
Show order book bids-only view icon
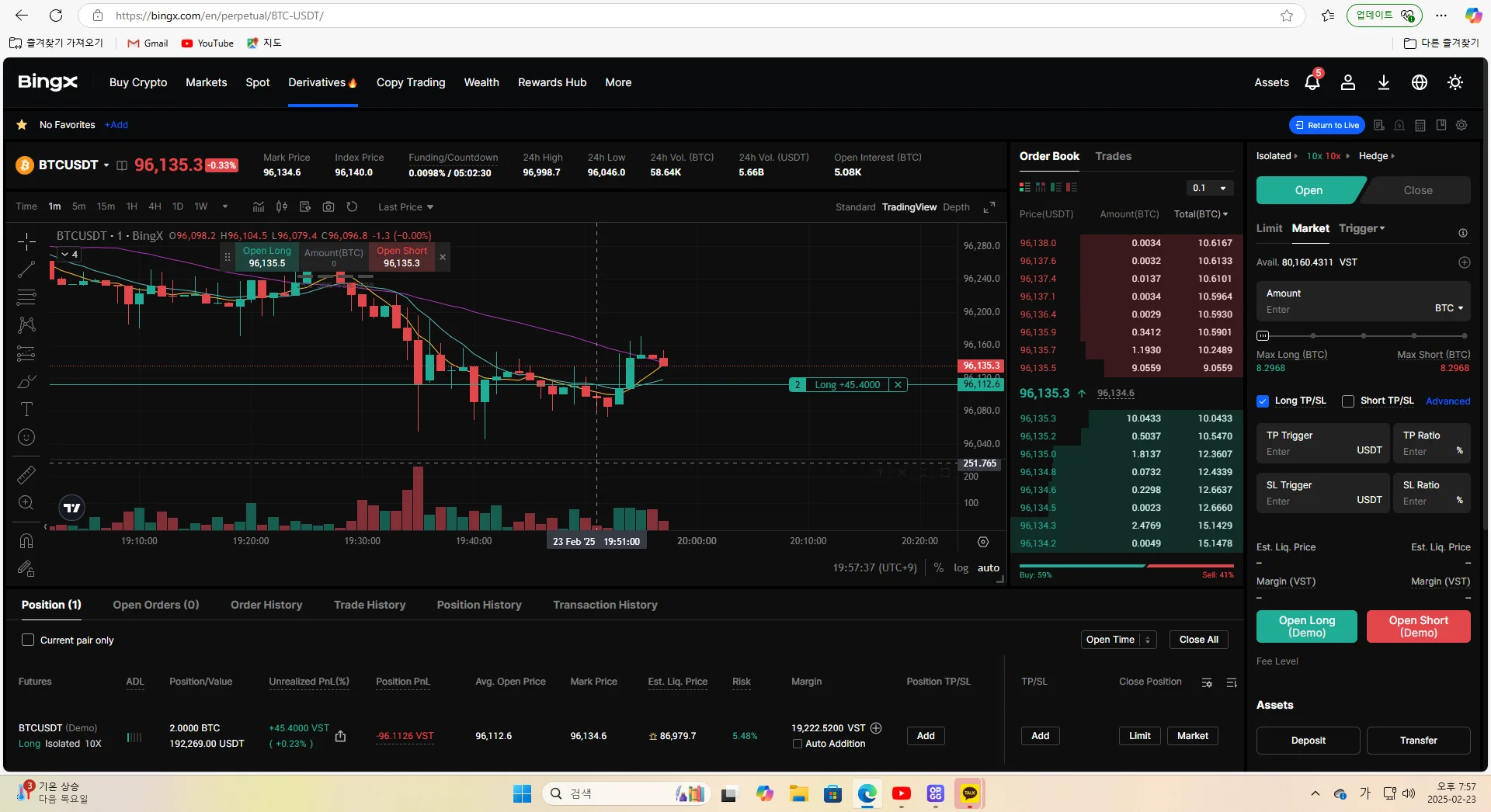click(x=1056, y=187)
